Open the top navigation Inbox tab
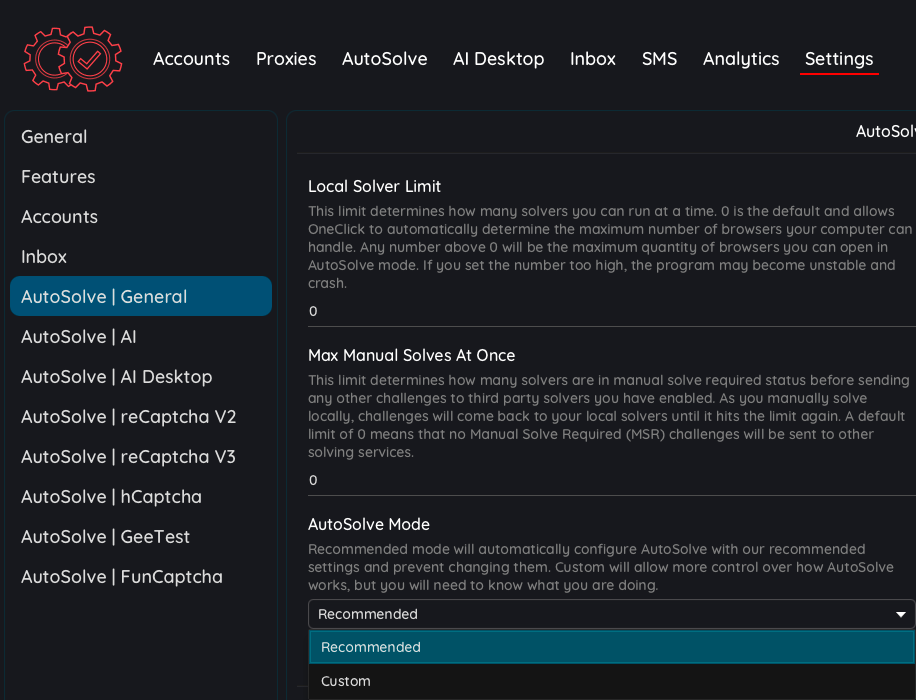The image size is (916, 700). (x=593, y=59)
